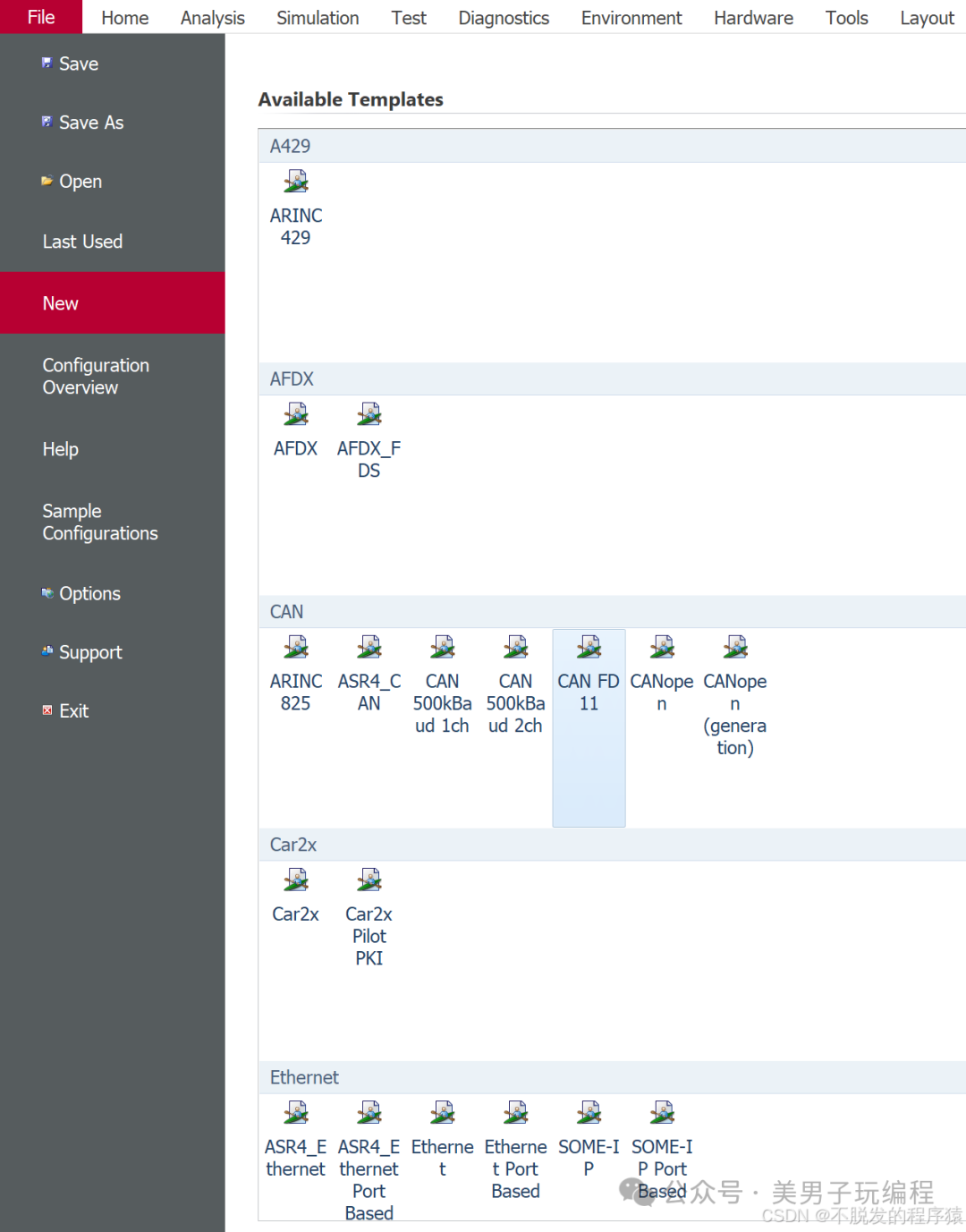Screen dimensions: 966x1232
Task: Choose CAN 500kBaud 1ch template icon
Action: (443, 648)
